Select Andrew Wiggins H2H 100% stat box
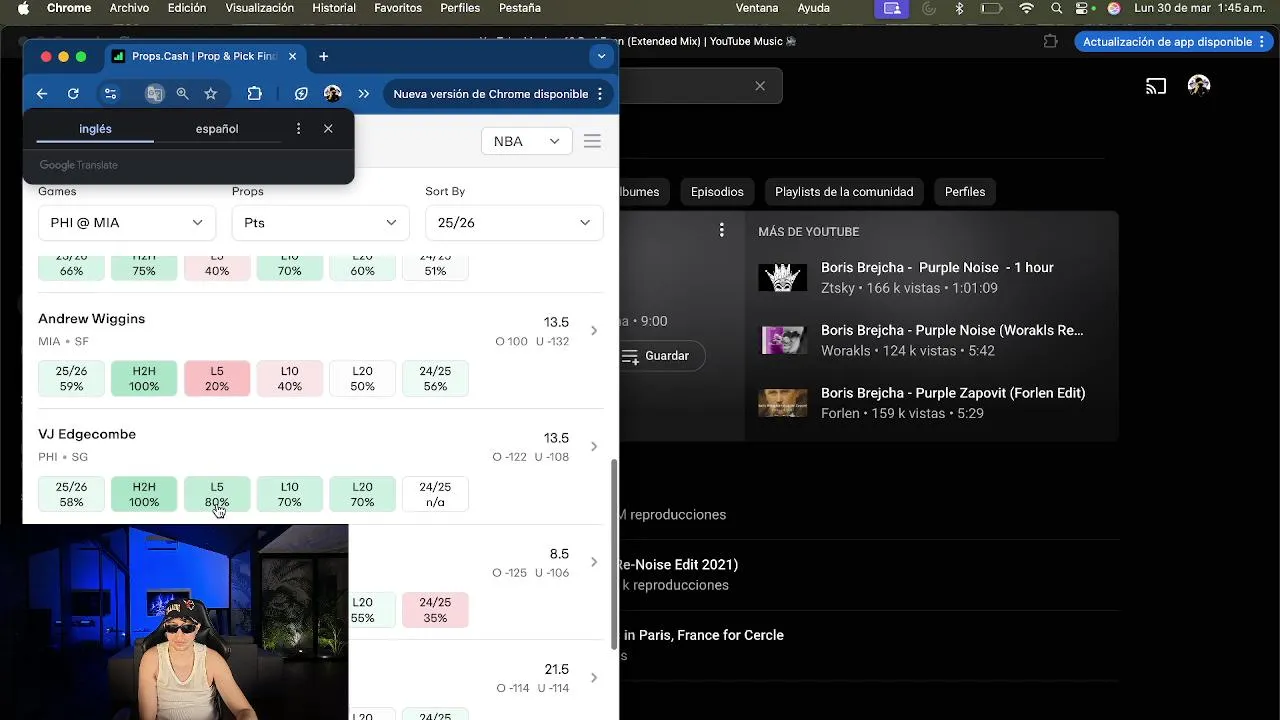1280x720 pixels. click(x=144, y=379)
